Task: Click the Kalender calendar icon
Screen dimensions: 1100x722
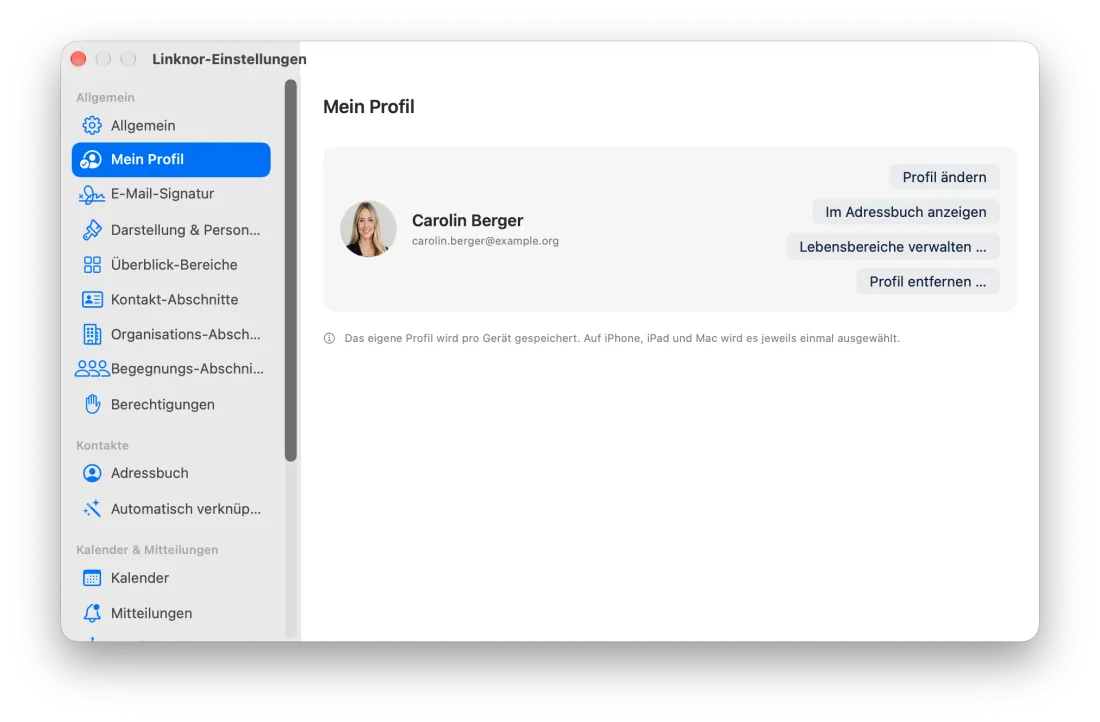Action: tap(92, 578)
